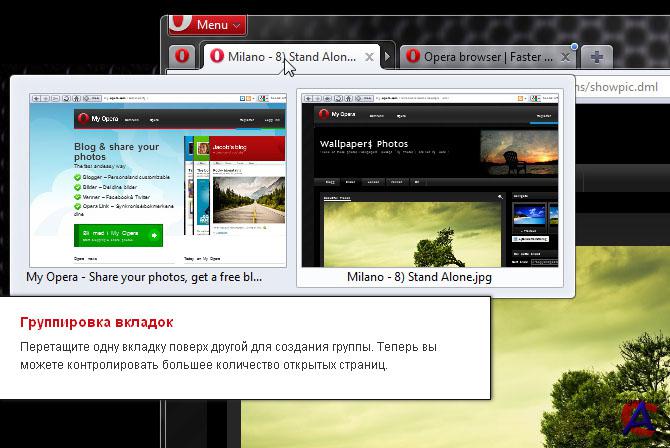
Task: Close the Milano - 8) Stand Alone tab
Action: tap(370, 57)
